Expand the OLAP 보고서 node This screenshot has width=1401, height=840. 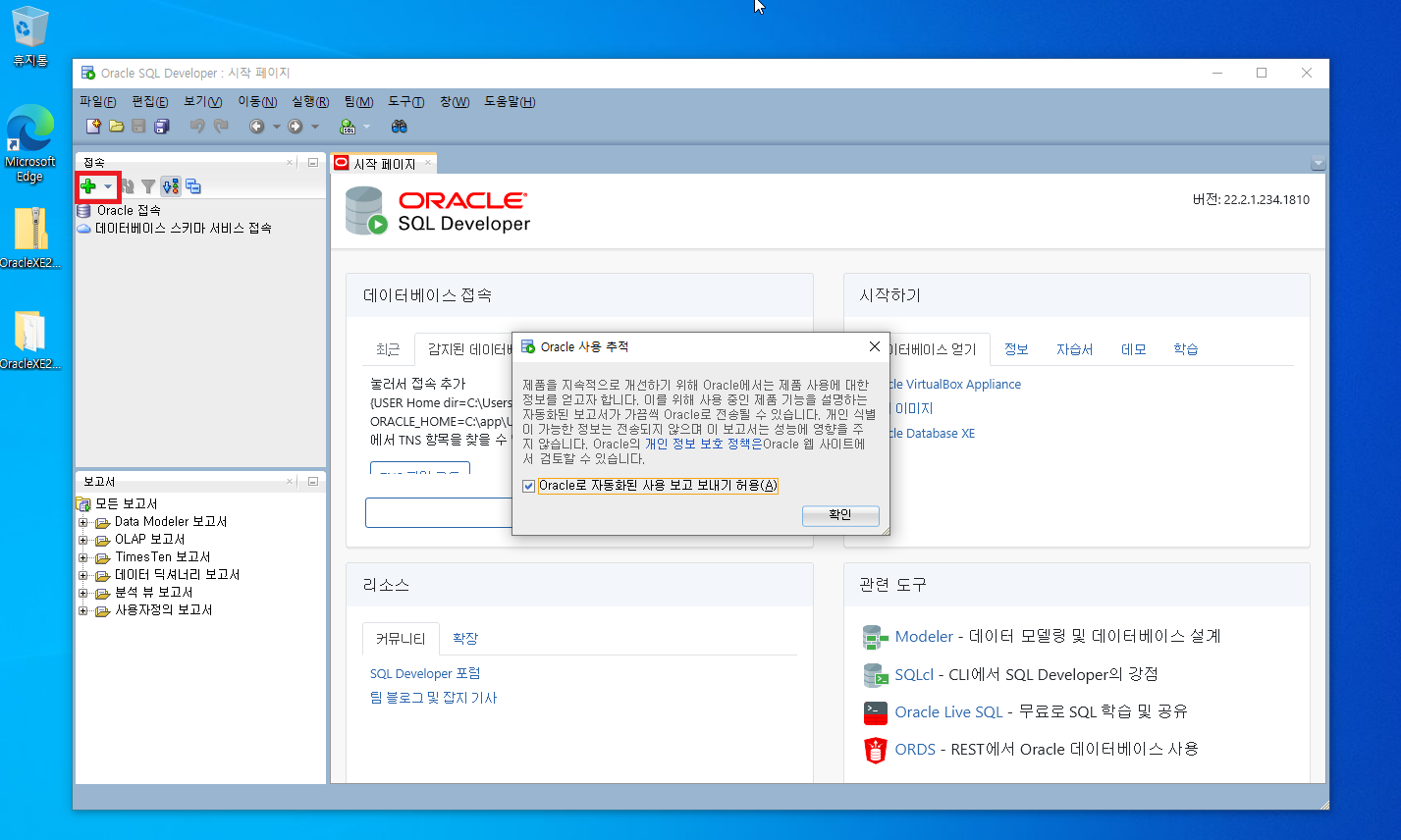(83, 540)
